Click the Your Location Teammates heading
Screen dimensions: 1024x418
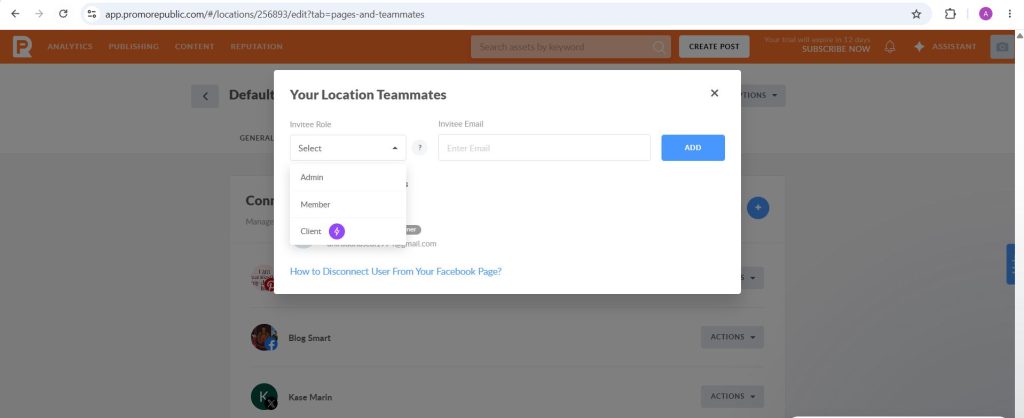coord(368,95)
